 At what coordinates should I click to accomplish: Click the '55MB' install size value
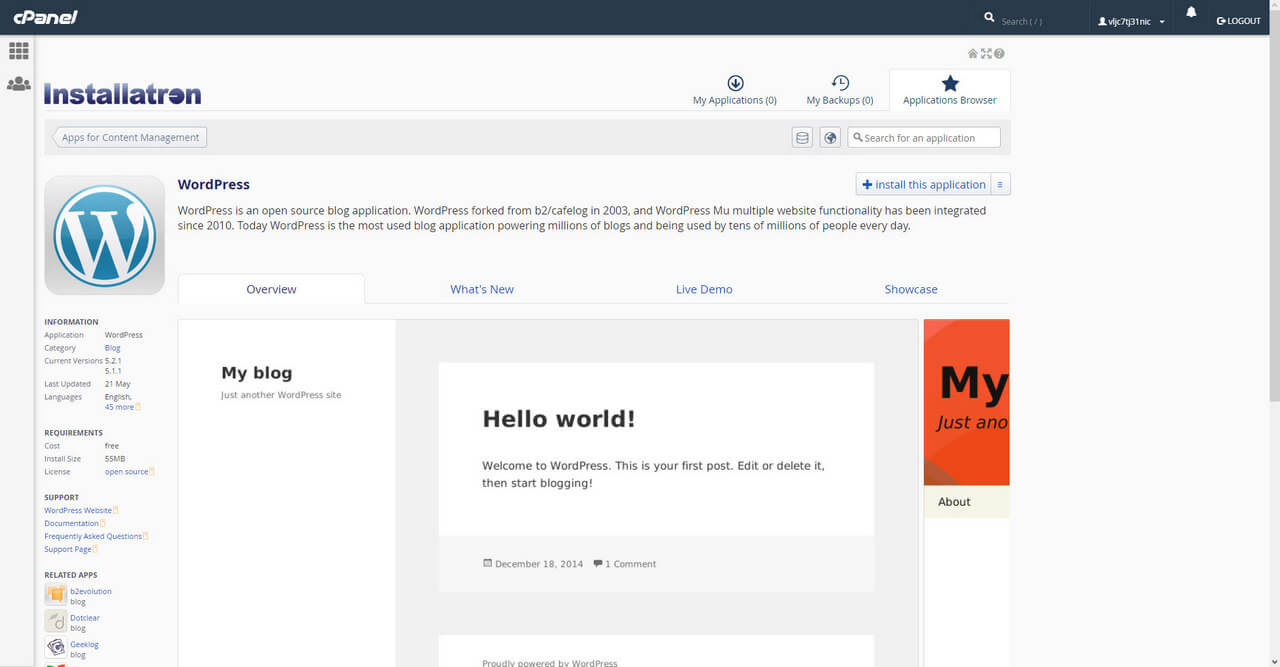(115, 459)
